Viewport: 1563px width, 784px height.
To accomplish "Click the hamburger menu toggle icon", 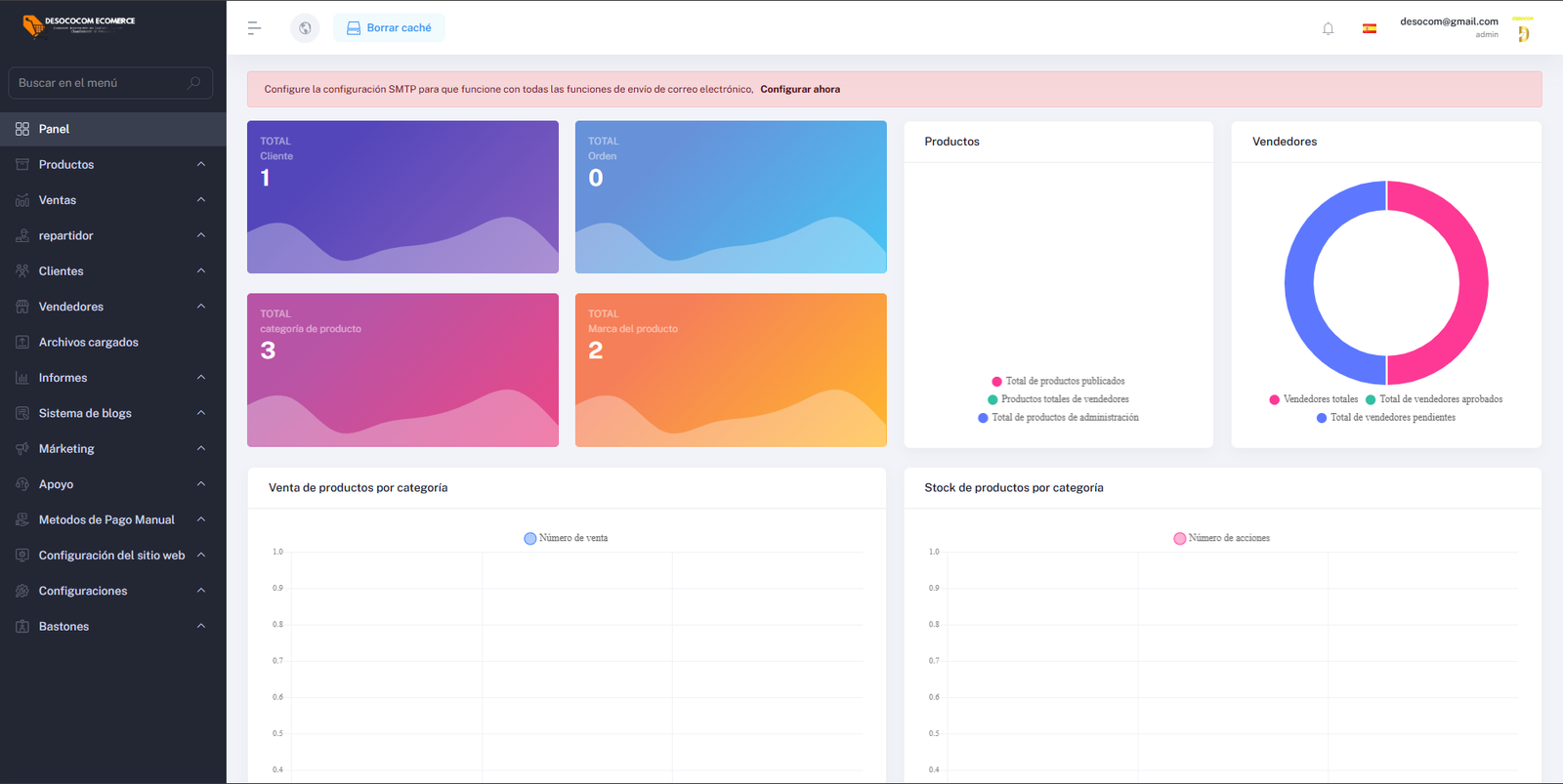I will [x=254, y=28].
